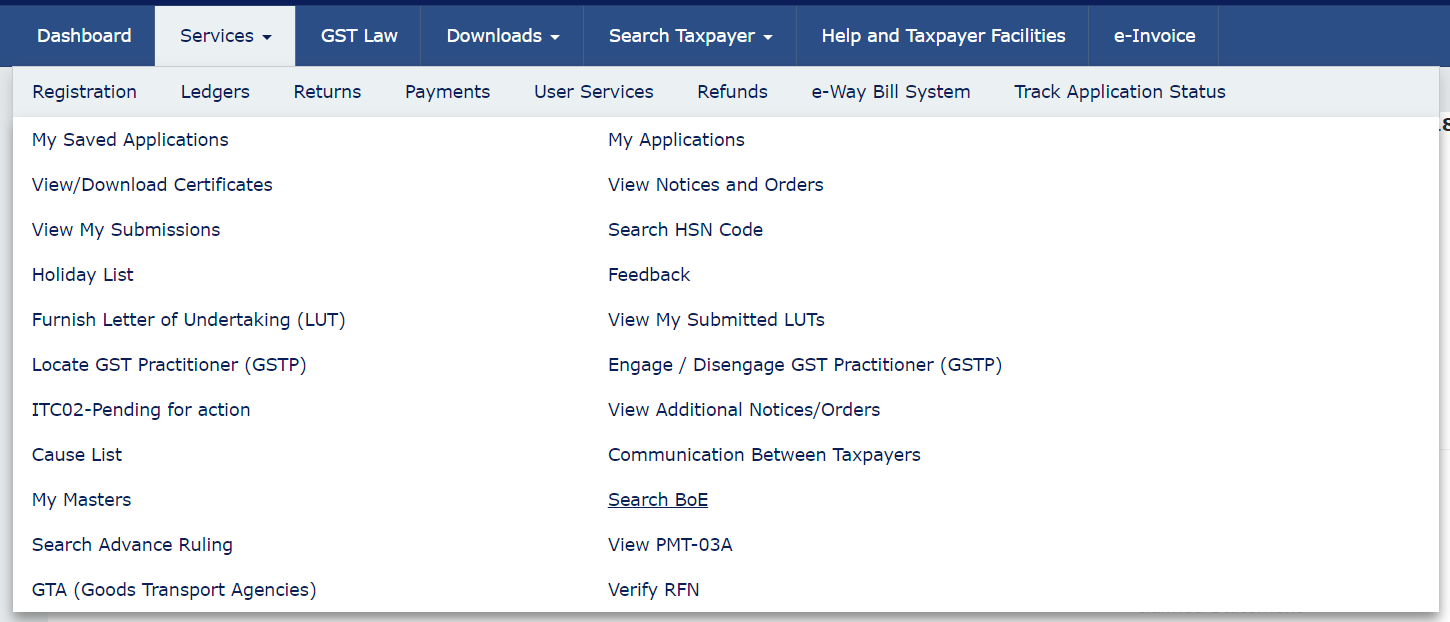Select the Track Application Status tab
1450x622 pixels.
click(1120, 92)
